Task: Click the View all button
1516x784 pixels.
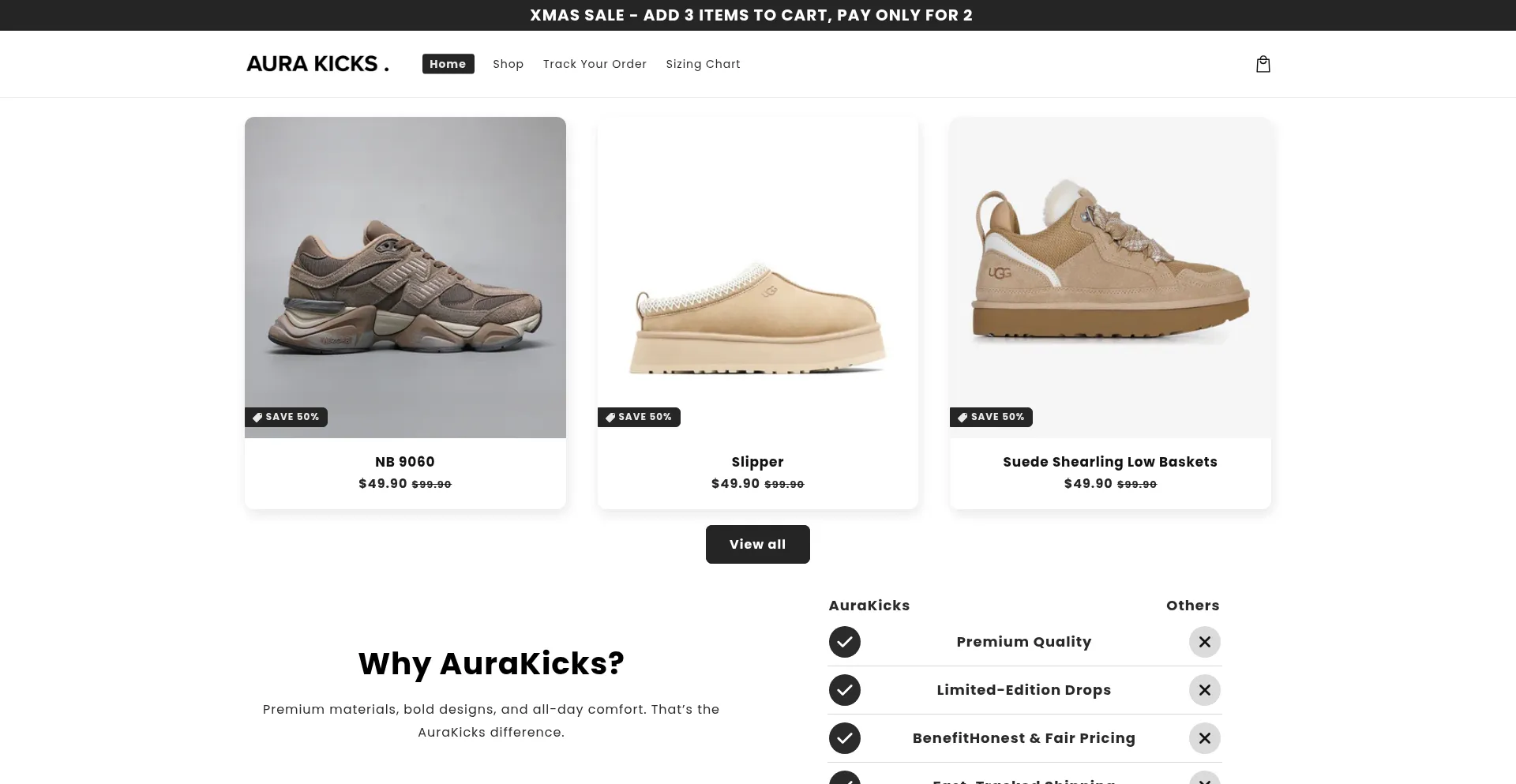Action: pos(757,544)
